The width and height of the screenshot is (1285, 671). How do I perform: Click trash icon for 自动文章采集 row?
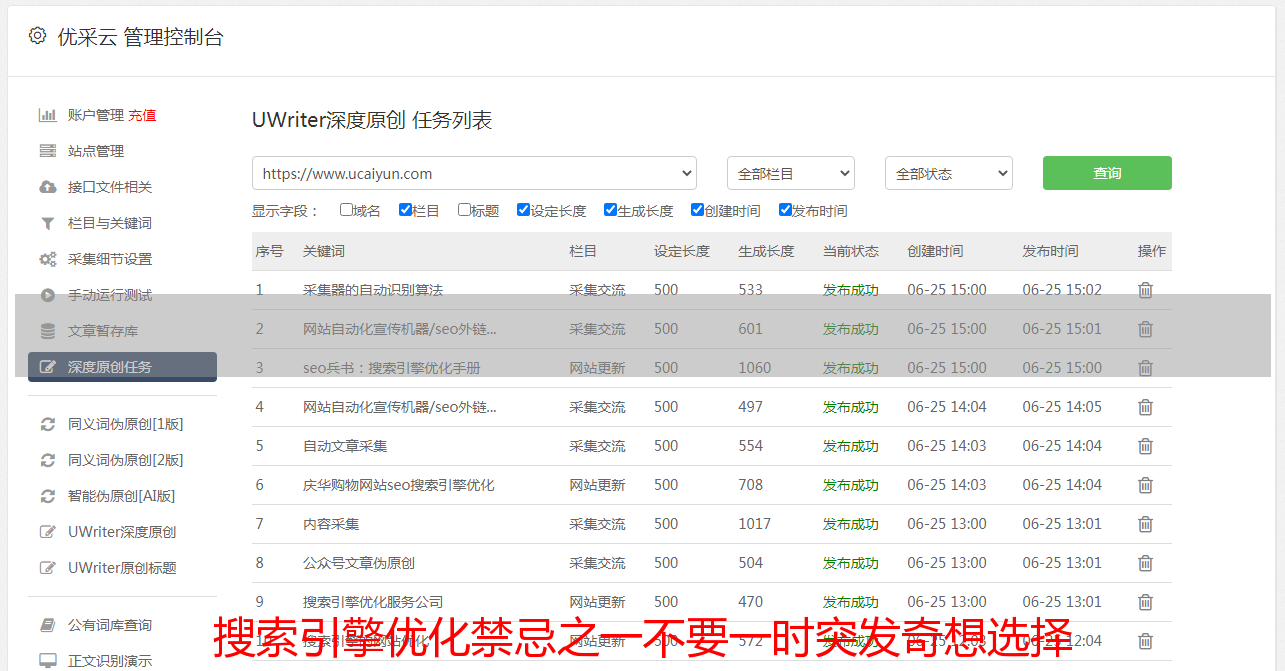(1145, 446)
